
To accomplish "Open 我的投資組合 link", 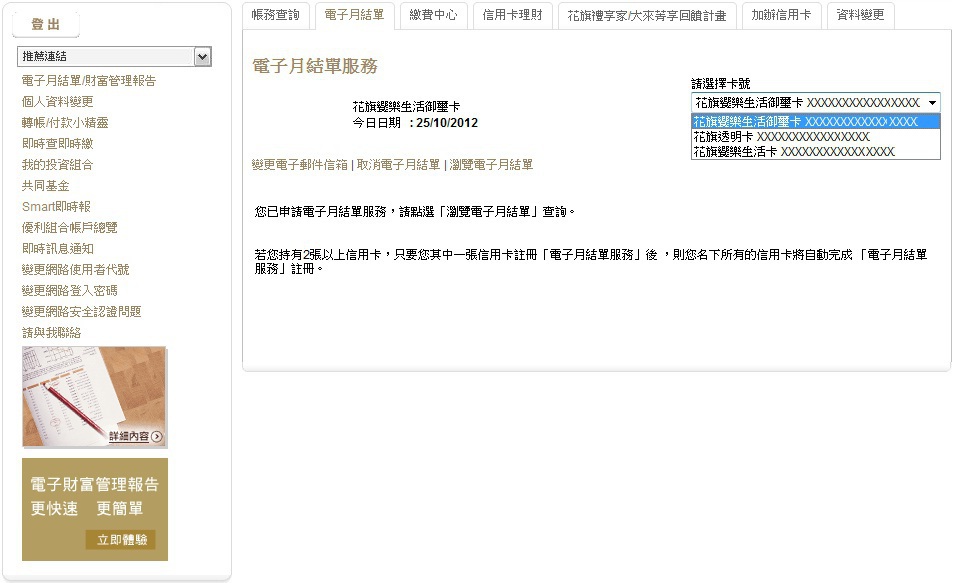I will (x=58, y=165).
